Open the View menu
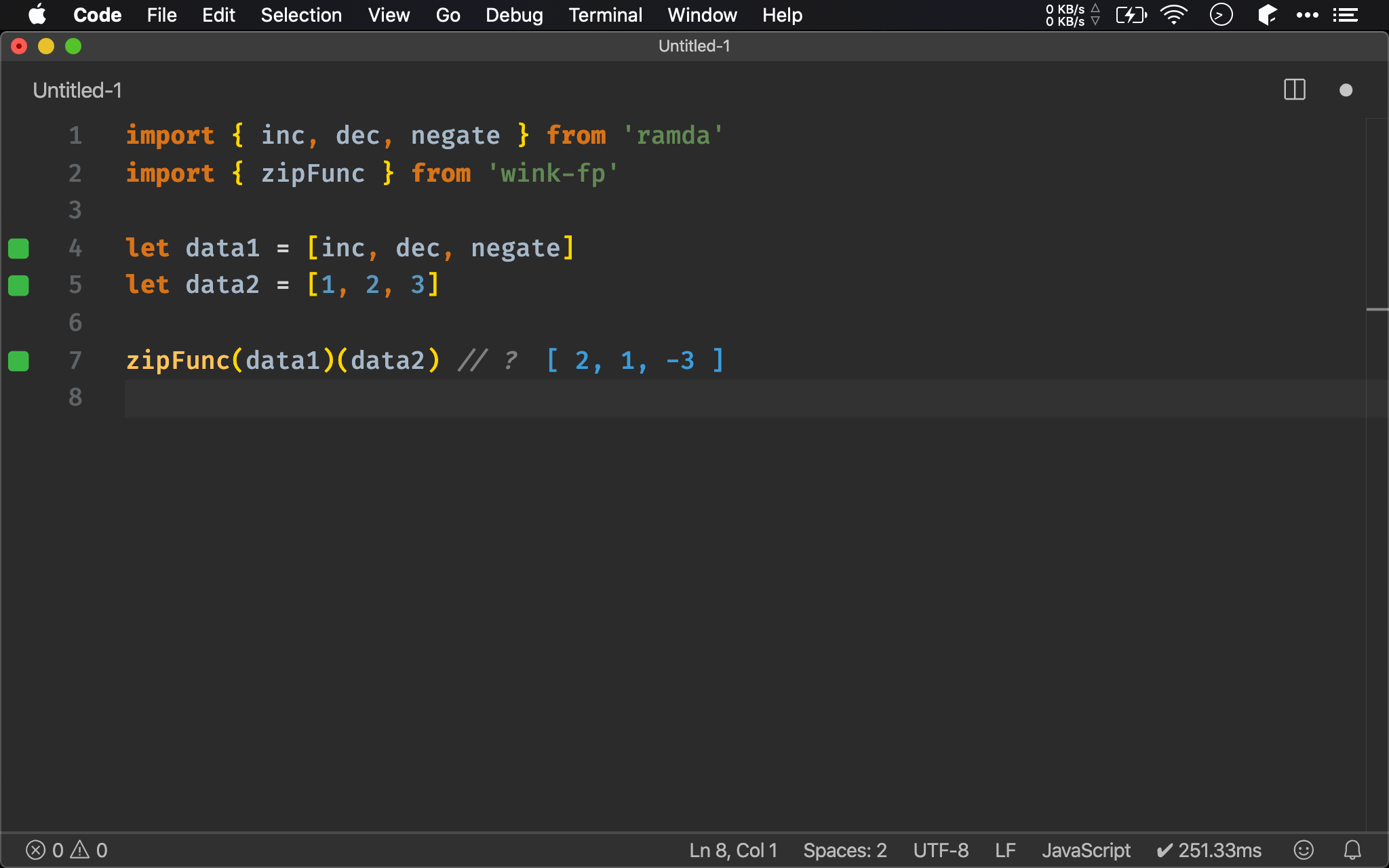The width and height of the screenshot is (1389, 868). (x=389, y=15)
